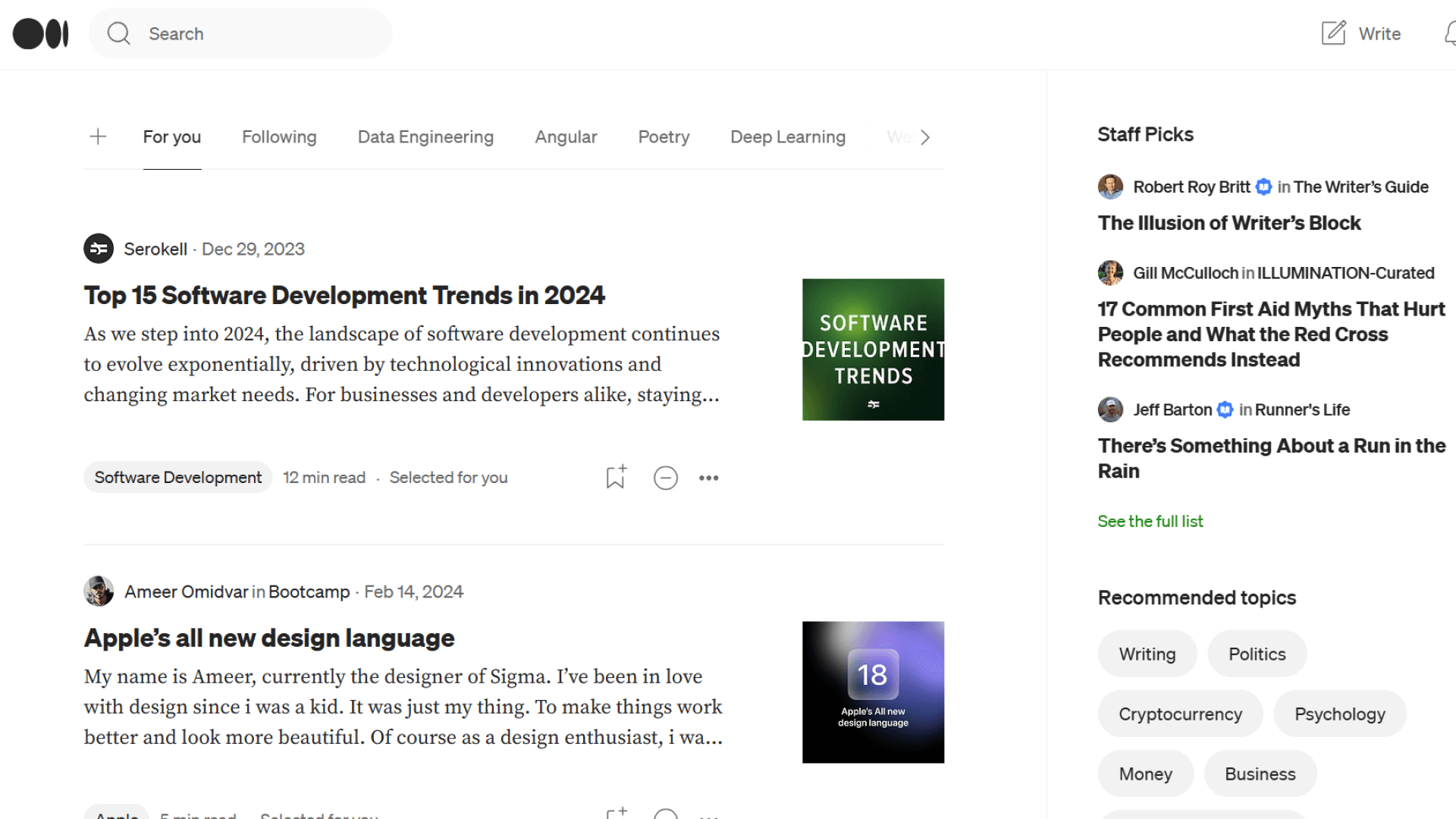
Task: Select the Data Engineering tab
Action: pos(425,137)
